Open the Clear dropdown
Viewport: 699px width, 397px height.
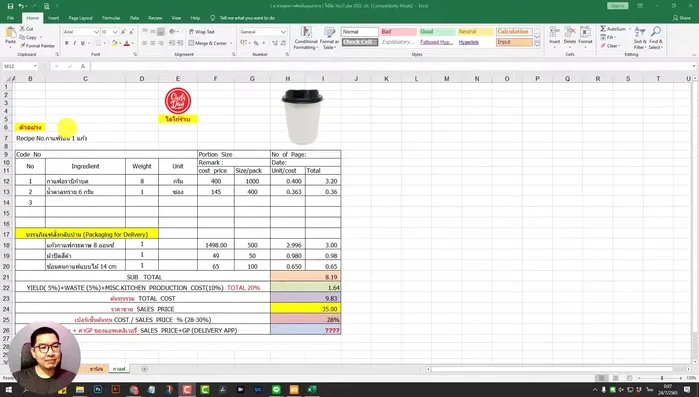coord(610,45)
